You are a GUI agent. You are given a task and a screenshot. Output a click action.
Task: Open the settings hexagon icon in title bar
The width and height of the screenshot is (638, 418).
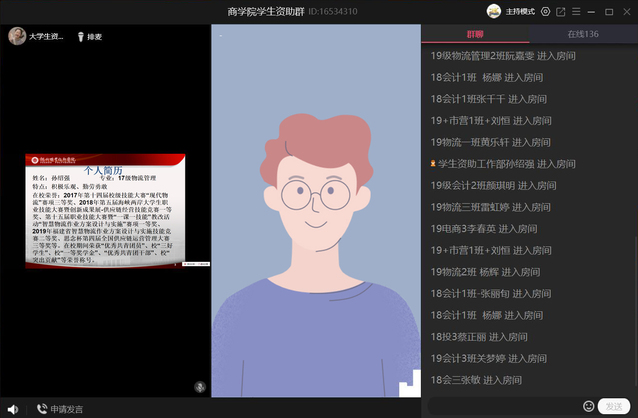545,12
